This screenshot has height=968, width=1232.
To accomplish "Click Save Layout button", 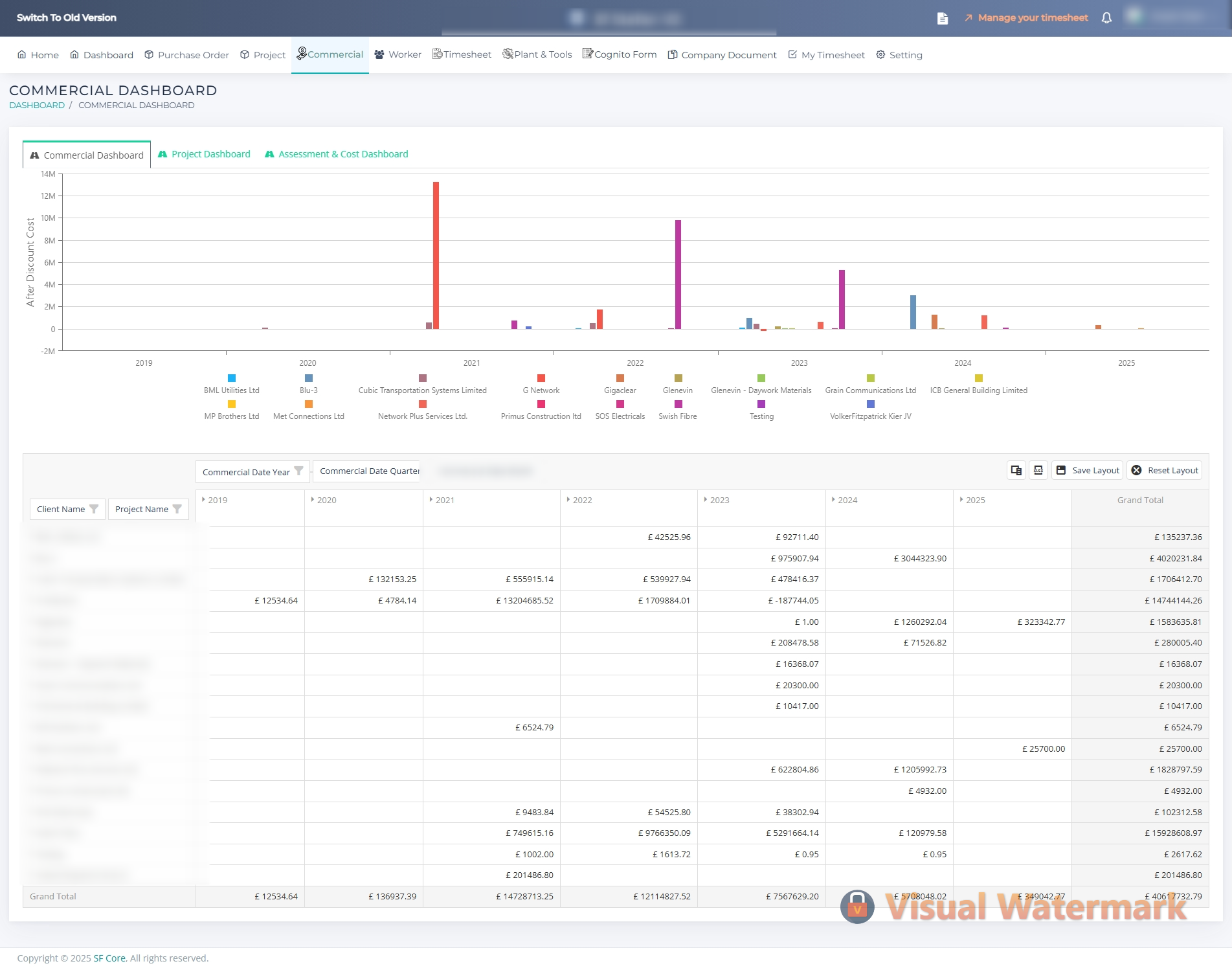I will pyautogui.click(x=1088, y=471).
